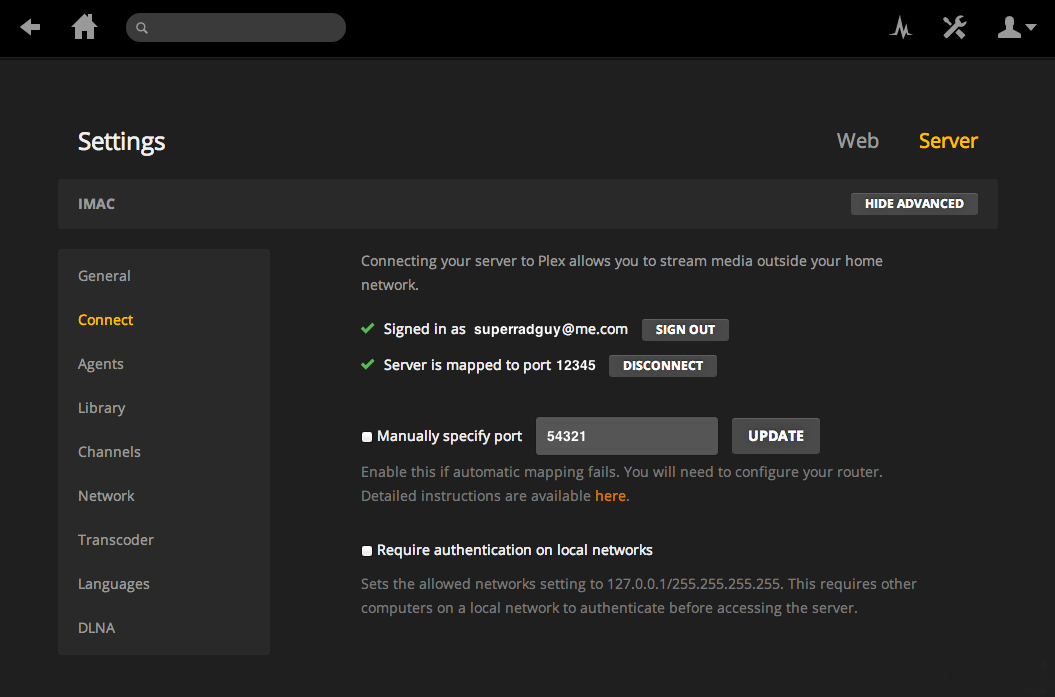Screen dimensions: 1055x697
Task: Click the Settings page heading
Action: click(x=122, y=141)
